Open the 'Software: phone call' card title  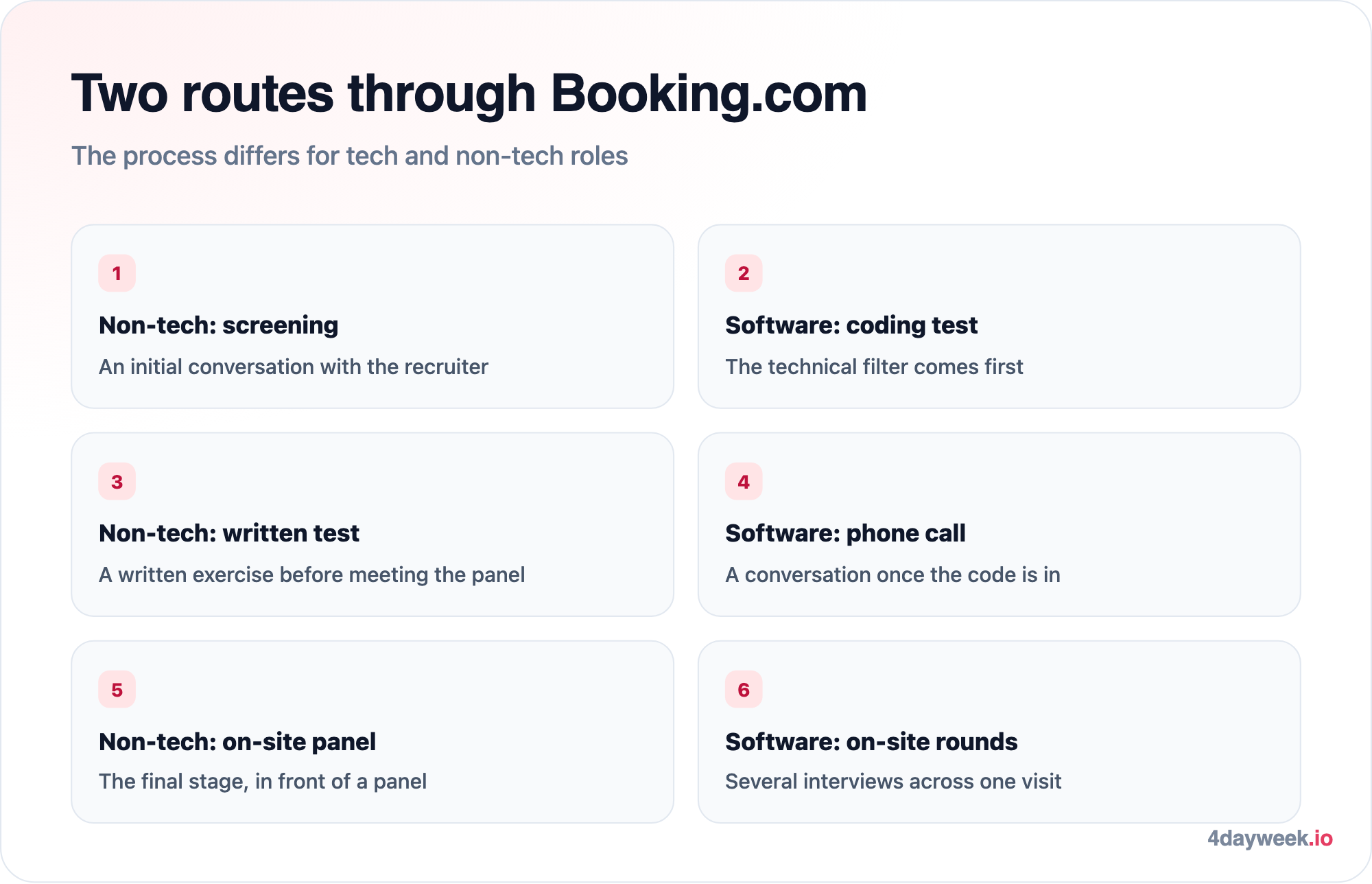[845, 533]
